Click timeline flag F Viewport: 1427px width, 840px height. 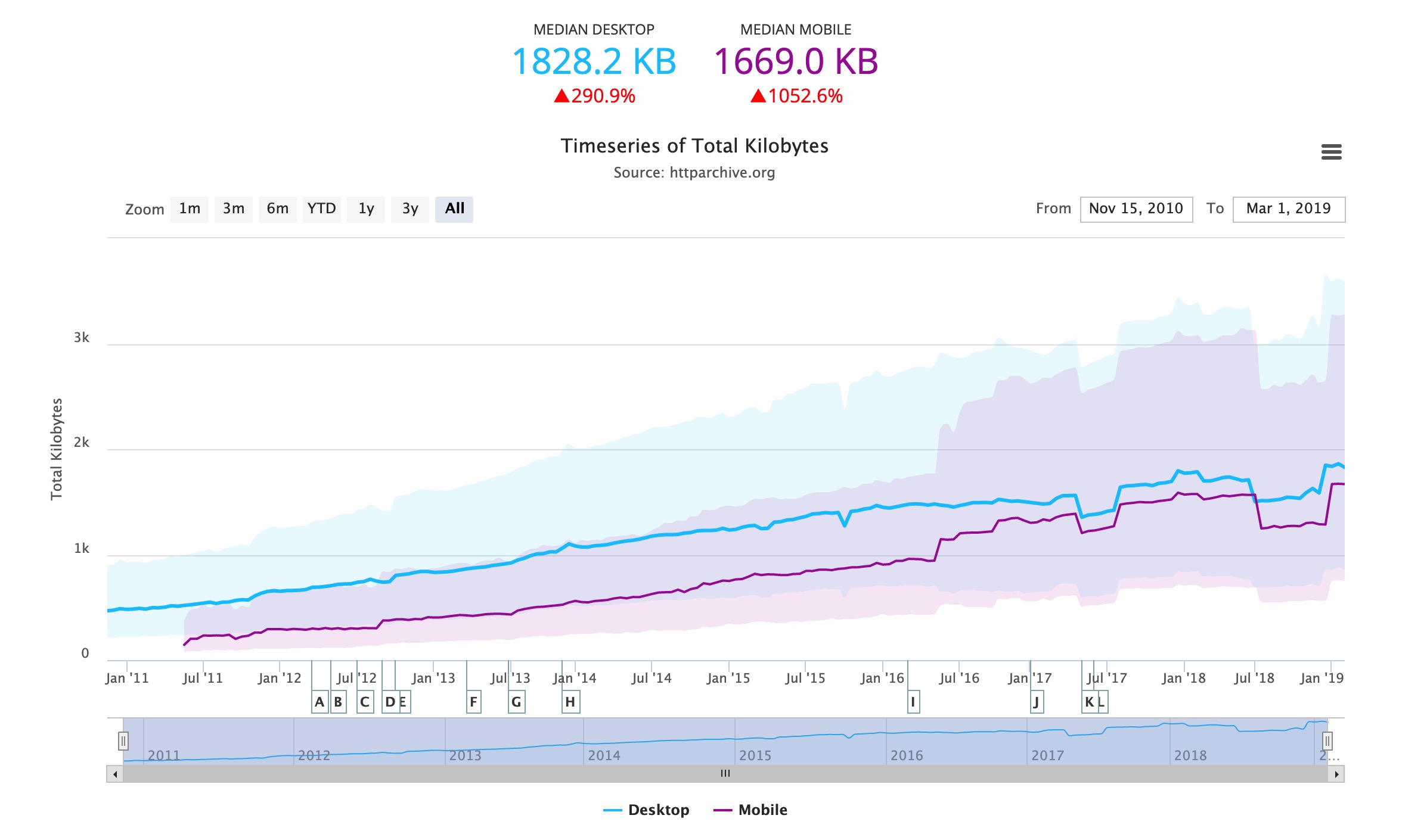pos(474,702)
